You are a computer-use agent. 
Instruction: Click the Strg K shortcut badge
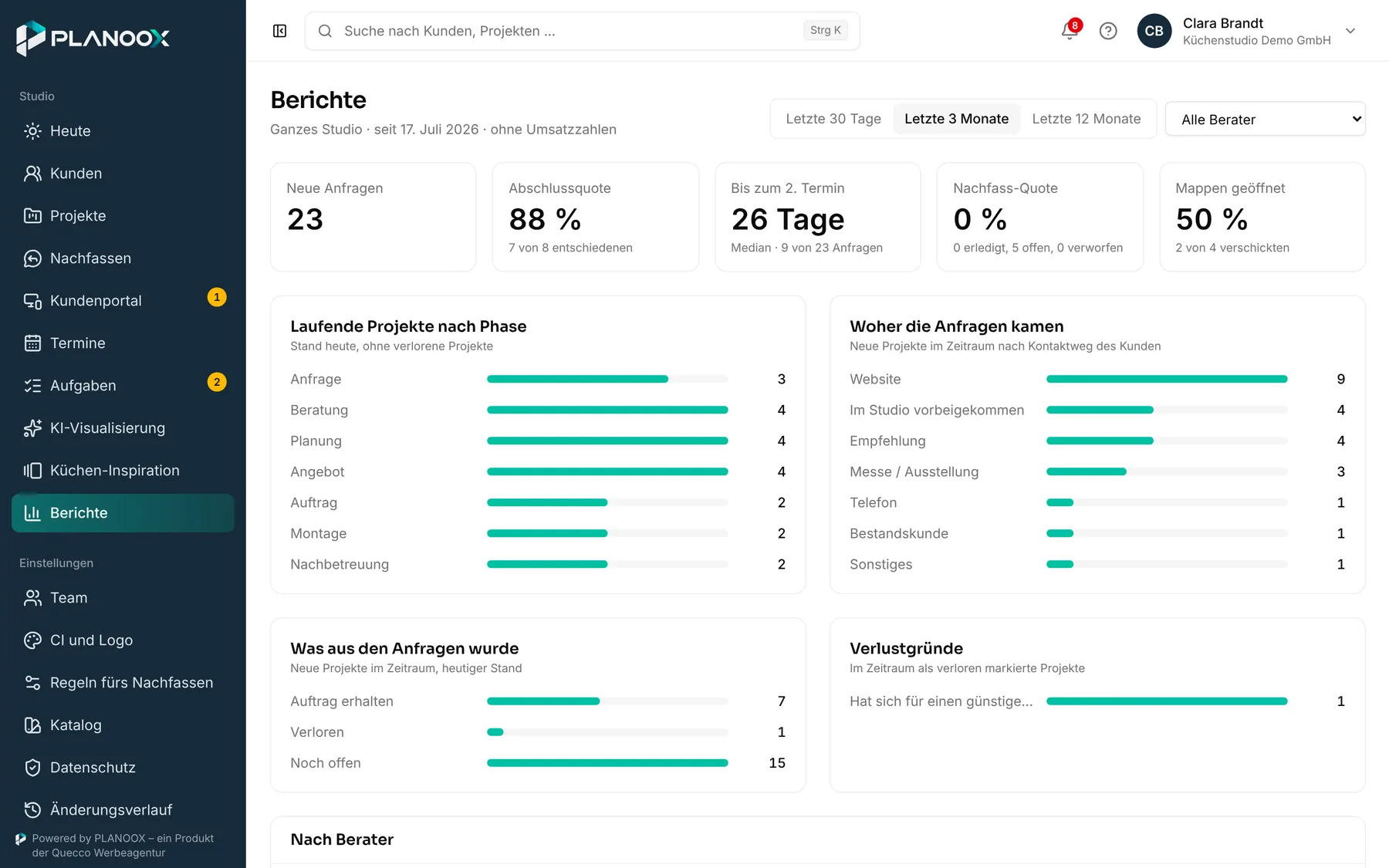click(825, 30)
